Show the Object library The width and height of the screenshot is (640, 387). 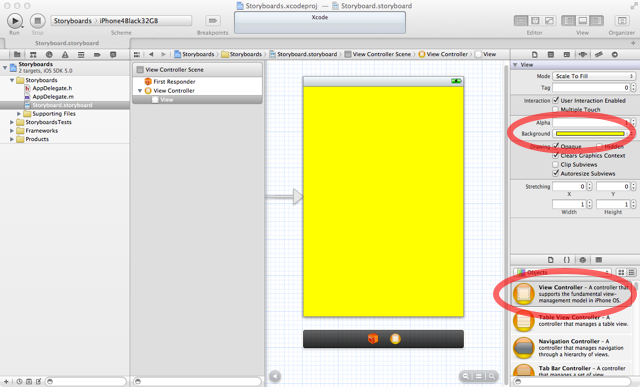[583, 260]
